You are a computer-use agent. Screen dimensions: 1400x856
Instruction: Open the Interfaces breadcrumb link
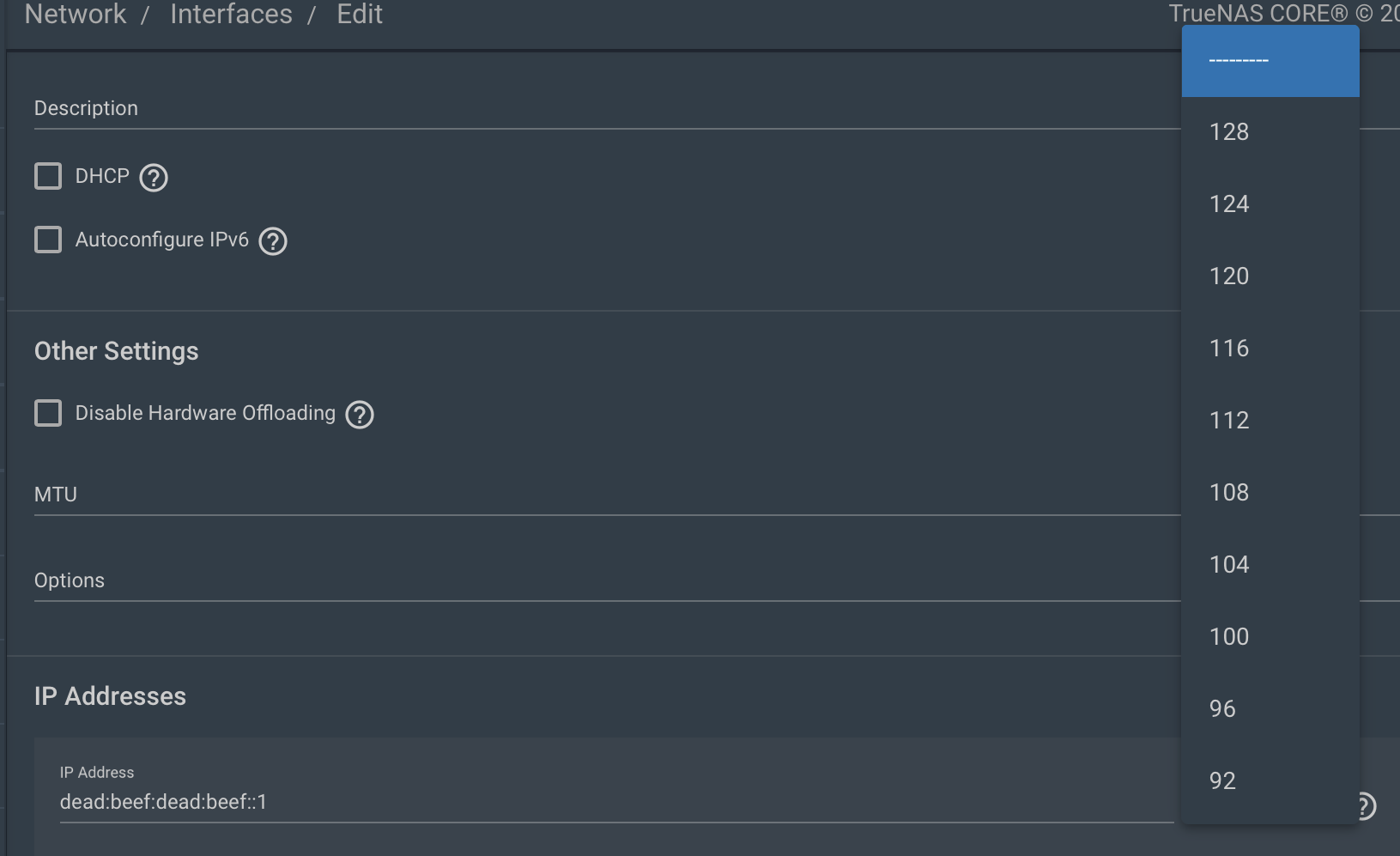click(231, 14)
